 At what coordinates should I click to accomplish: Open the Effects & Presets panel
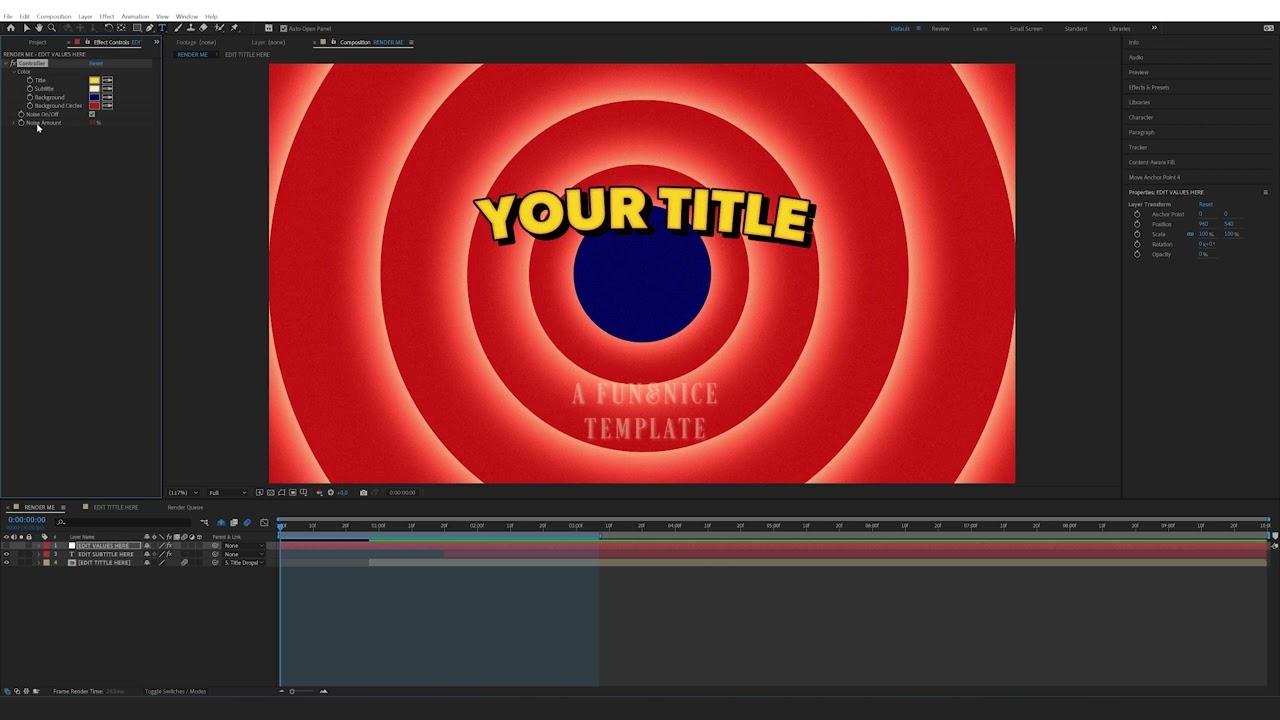pyautogui.click(x=1149, y=87)
